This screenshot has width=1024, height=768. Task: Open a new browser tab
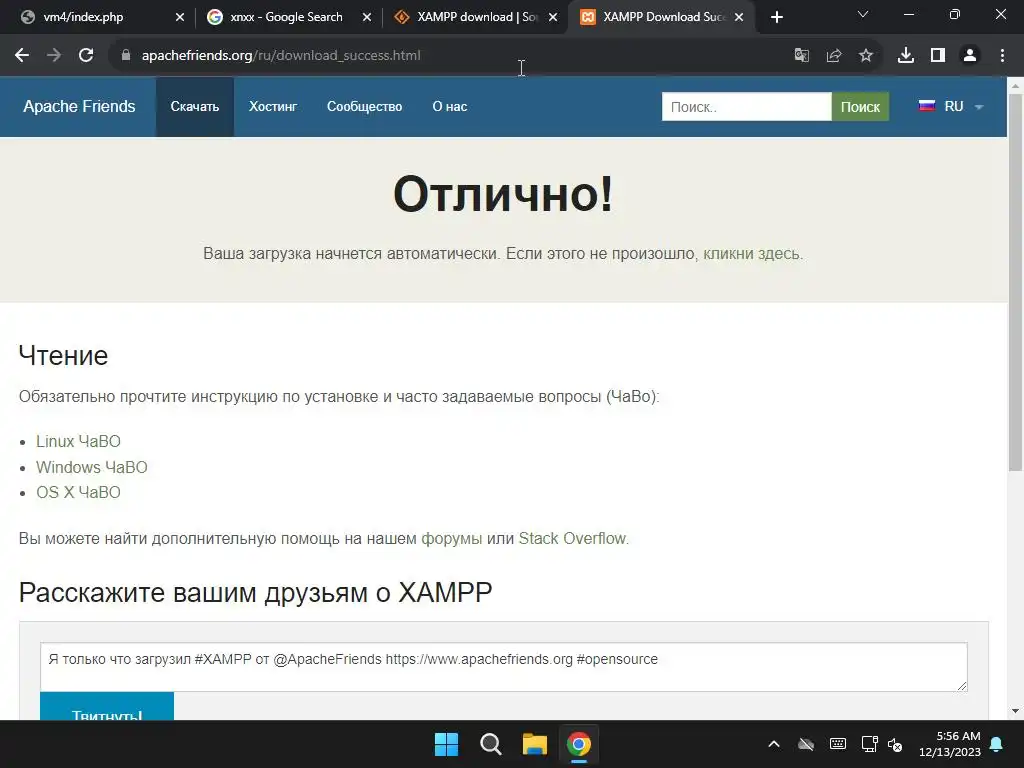tap(776, 18)
